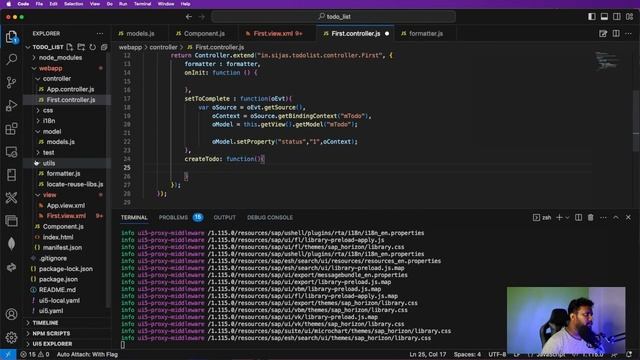
Task: Click Ln 25, Col 17 cursor position
Action: coord(427,355)
